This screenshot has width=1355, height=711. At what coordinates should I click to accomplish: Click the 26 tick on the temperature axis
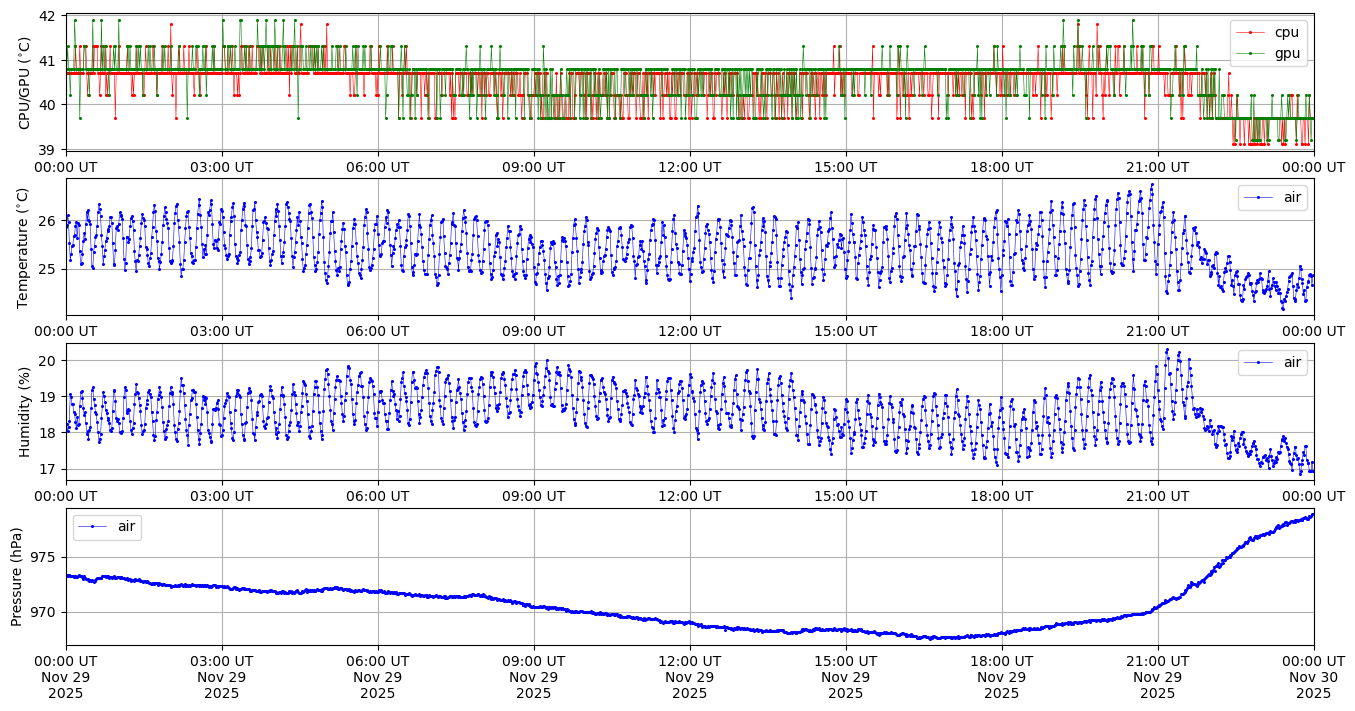48,221
